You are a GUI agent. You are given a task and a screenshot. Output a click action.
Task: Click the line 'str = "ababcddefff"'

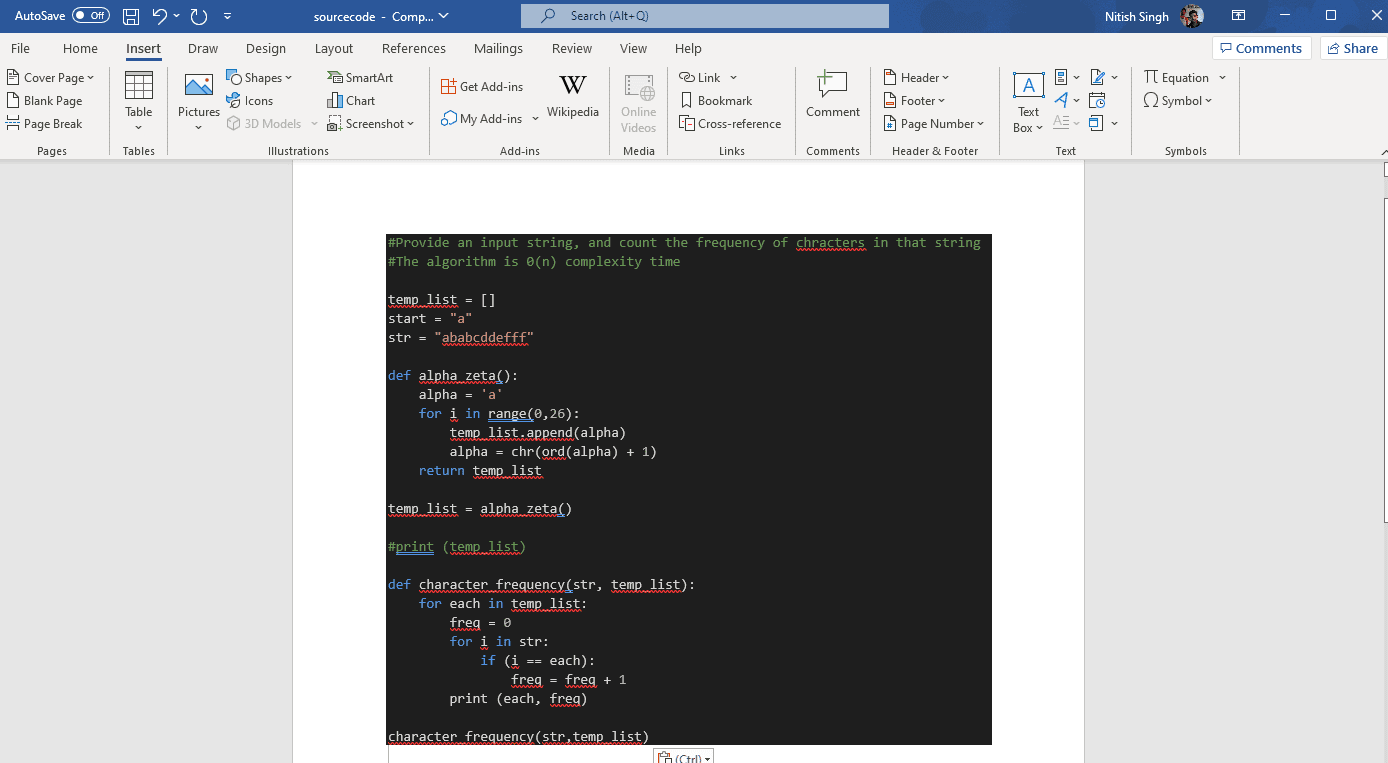(461, 337)
